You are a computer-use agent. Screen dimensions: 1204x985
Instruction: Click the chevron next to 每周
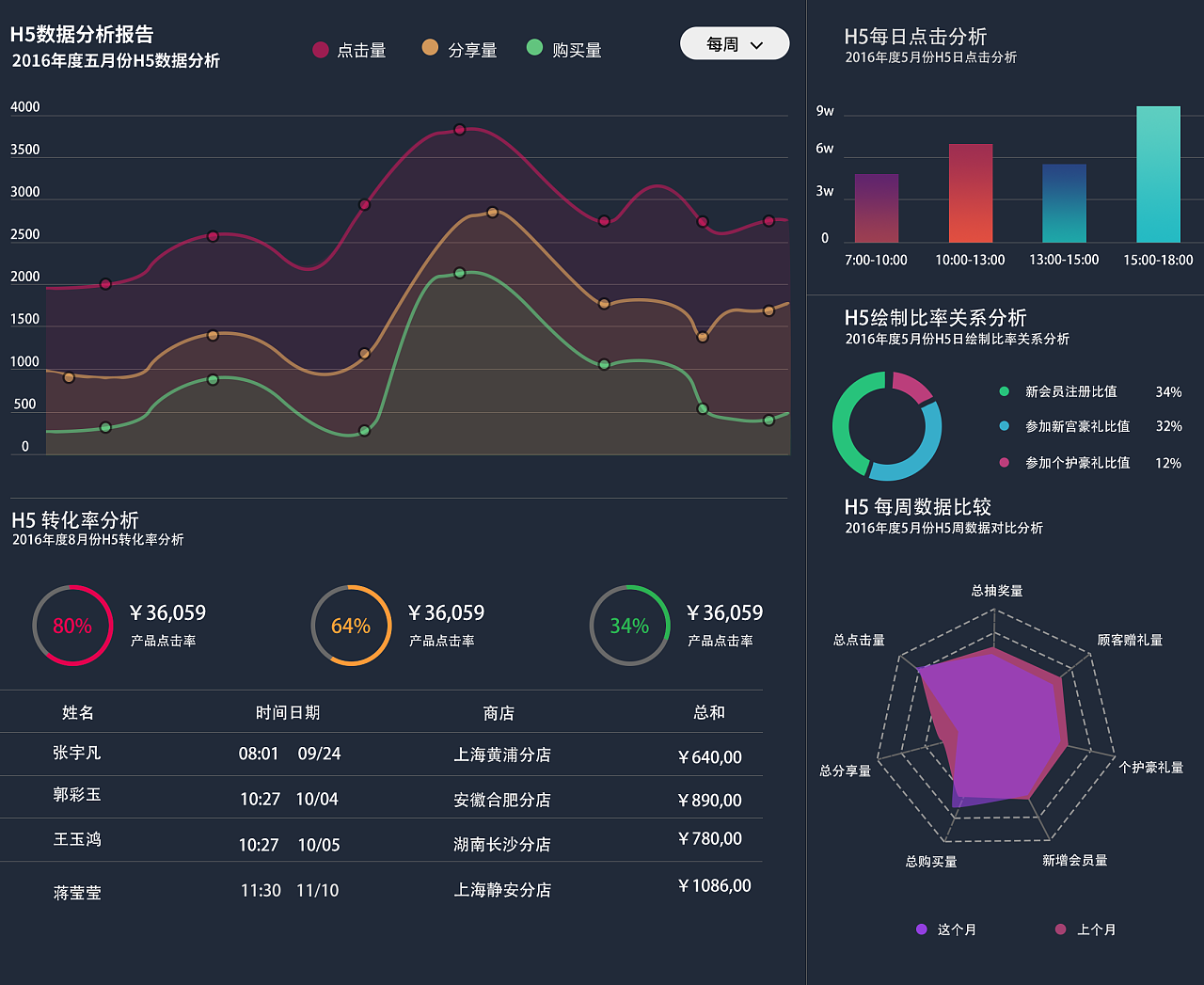(756, 43)
